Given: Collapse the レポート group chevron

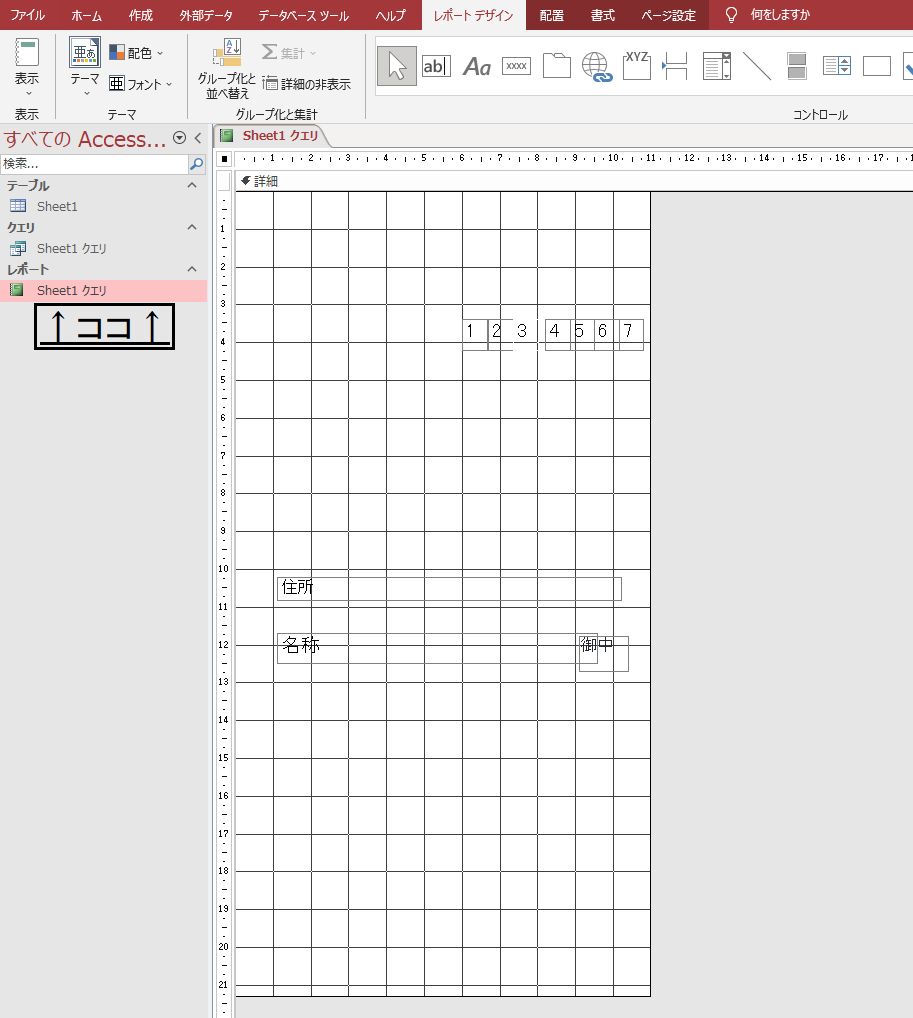Looking at the screenshot, I should pos(193,270).
